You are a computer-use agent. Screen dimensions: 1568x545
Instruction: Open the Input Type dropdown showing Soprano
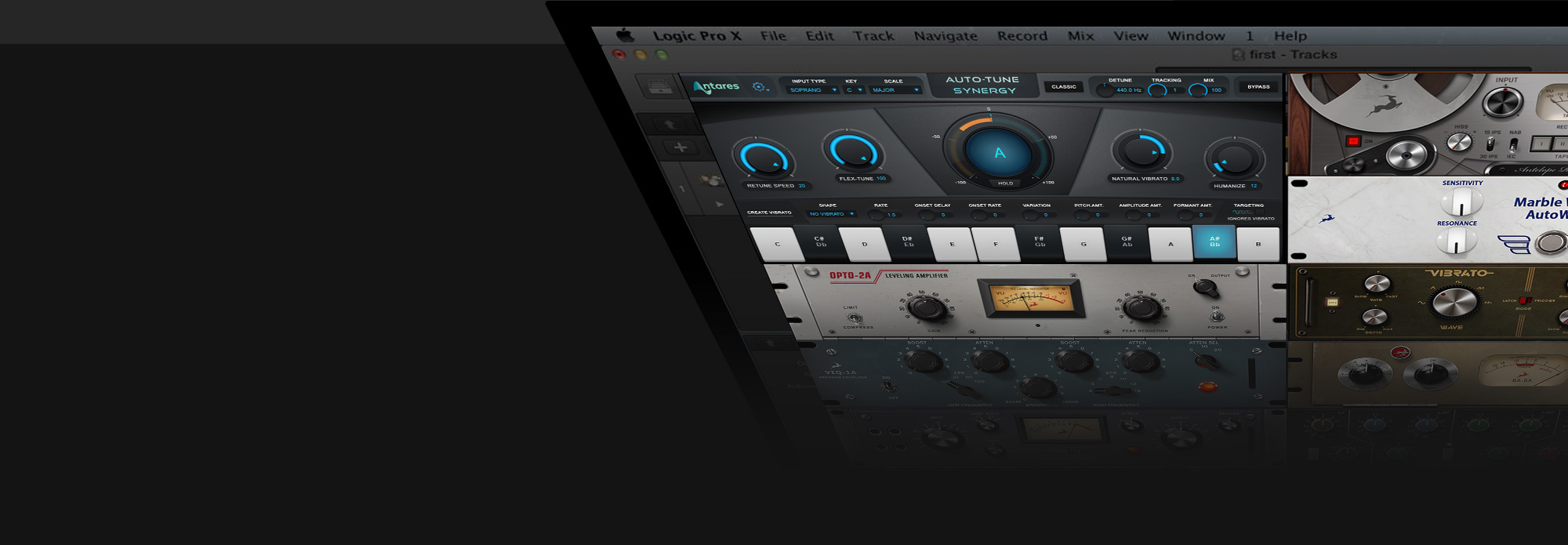pos(813,90)
